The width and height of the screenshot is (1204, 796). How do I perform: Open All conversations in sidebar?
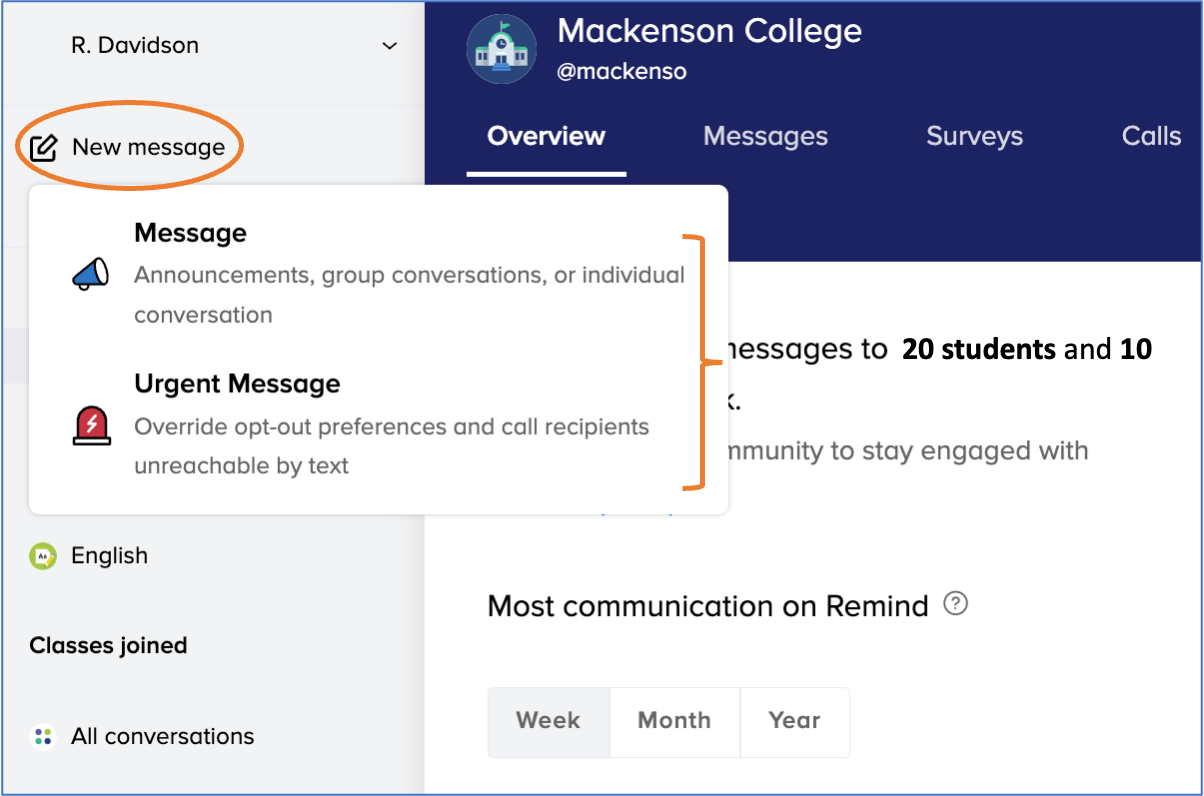pyautogui.click(x=162, y=737)
